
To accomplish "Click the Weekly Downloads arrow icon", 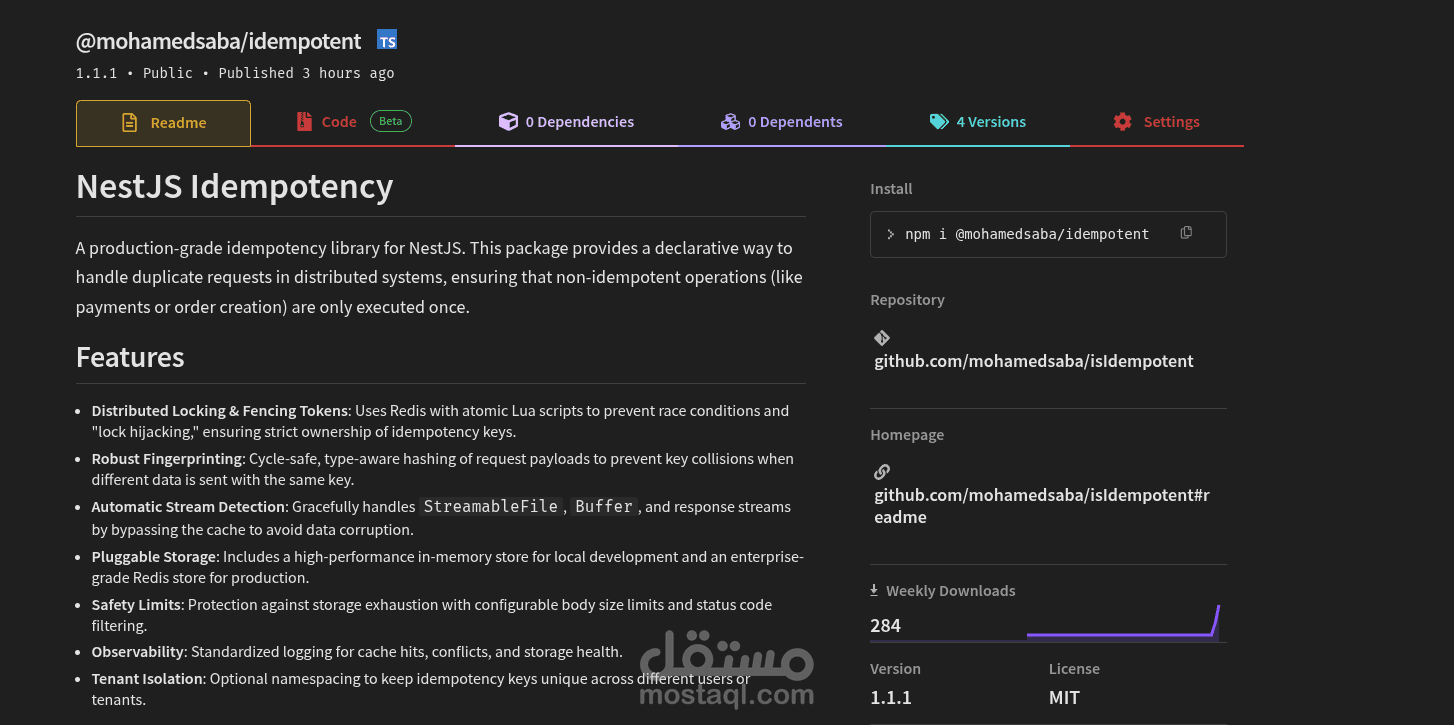I will 874,590.
